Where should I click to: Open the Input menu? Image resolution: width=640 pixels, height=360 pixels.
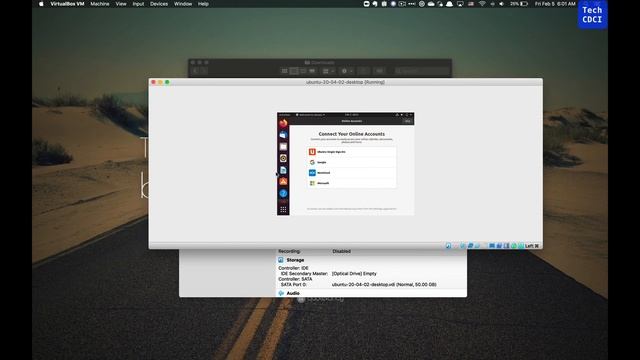pyautogui.click(x=138, y=4)
